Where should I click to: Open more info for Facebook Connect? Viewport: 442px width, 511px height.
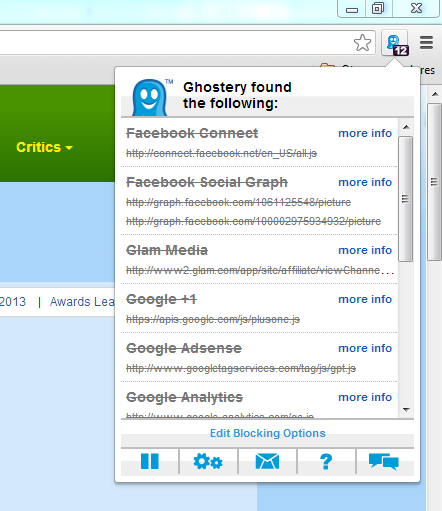tap(365, 133)
